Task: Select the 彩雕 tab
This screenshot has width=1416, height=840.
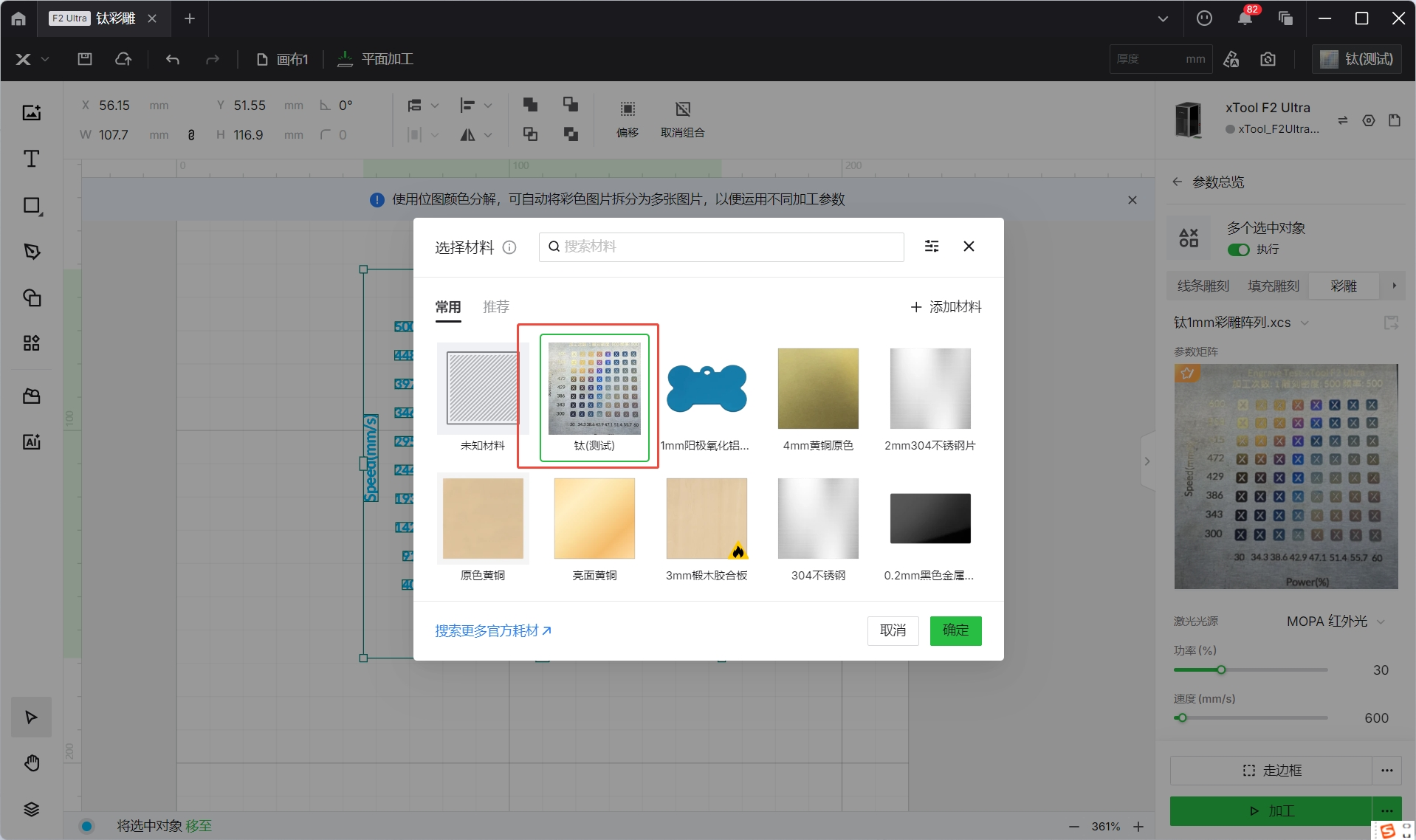Action: (1344, 286)
